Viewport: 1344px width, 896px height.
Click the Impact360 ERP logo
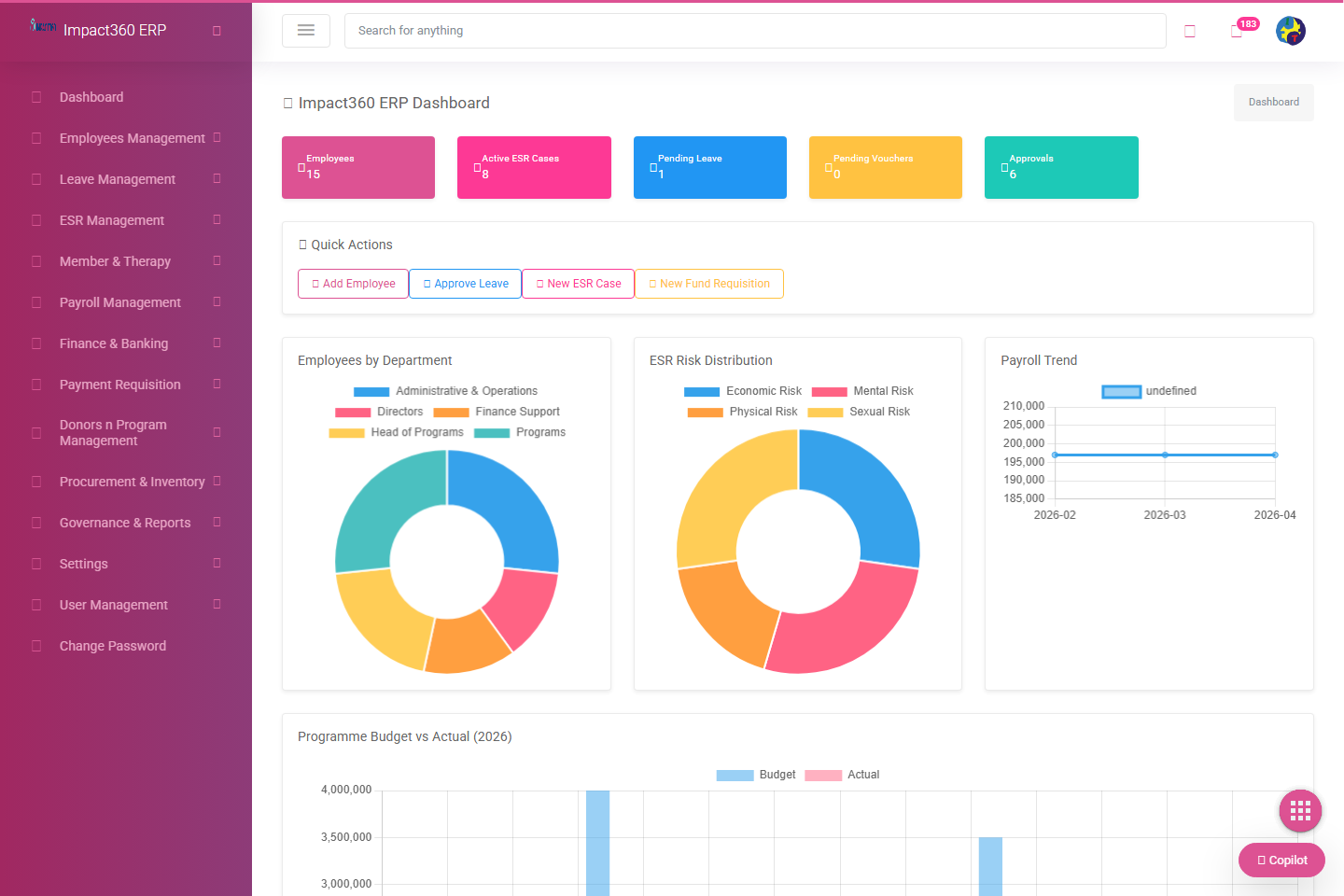pyautogui.click(x=43, y=25)
